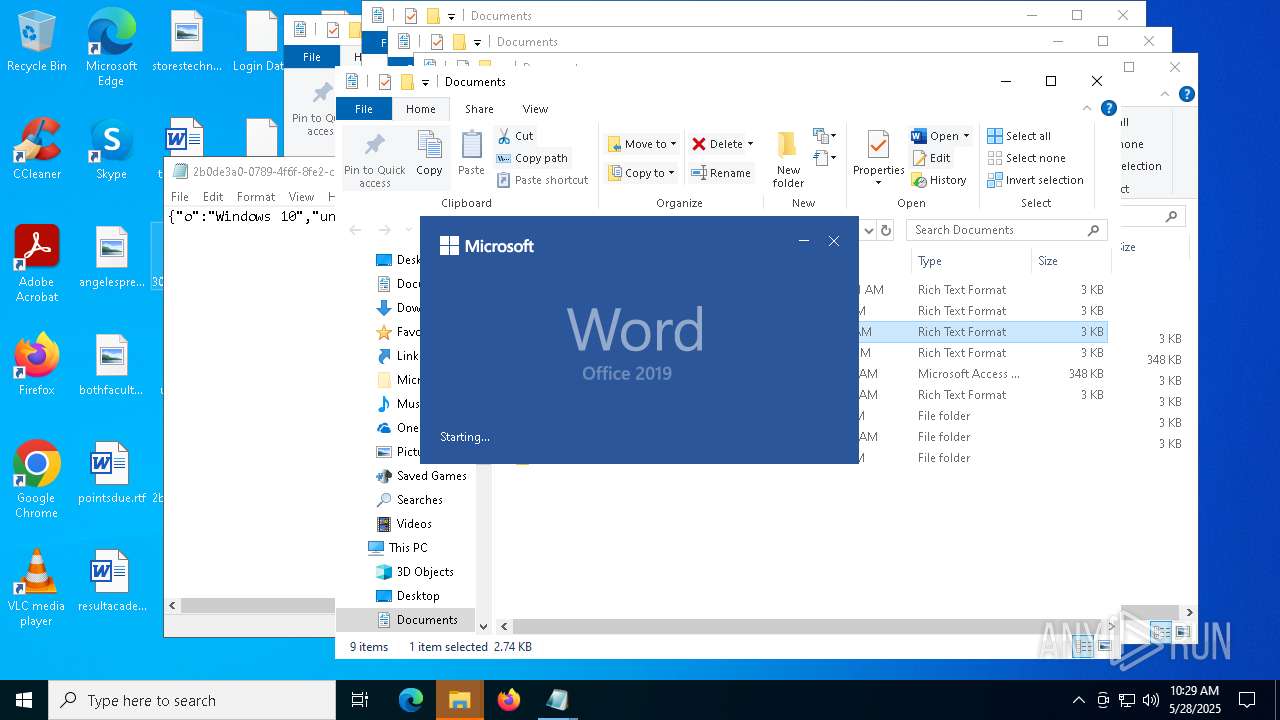The image size is (1280, 720).
Task: Open VLC media player desktop shortcut
Action: pyautogui.click(x=37, y=588)
